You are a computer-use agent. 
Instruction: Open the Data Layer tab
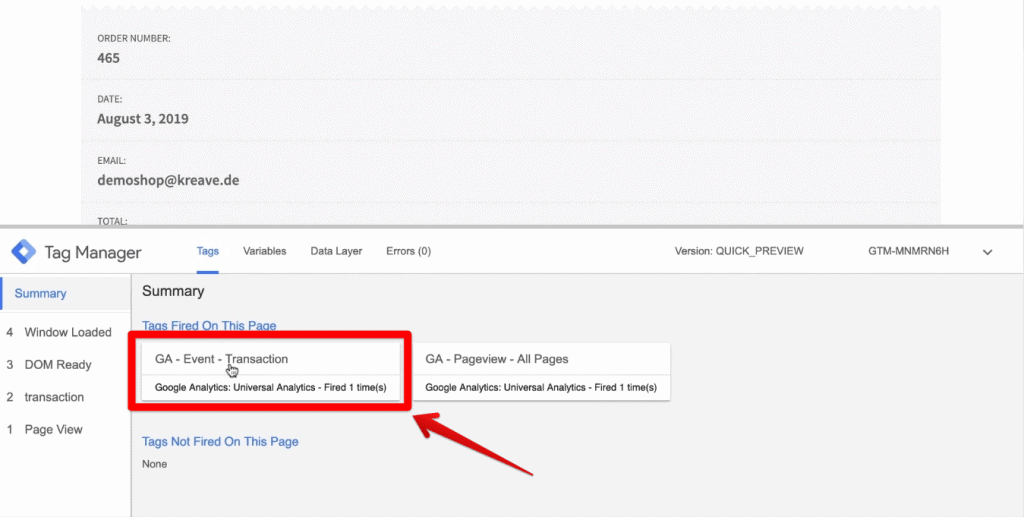336,251
